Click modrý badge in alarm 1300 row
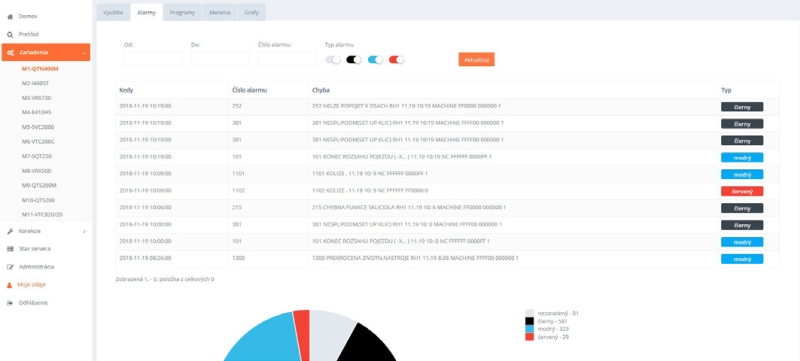The height and width of the screenshot is (361, 800). (742, 259)
